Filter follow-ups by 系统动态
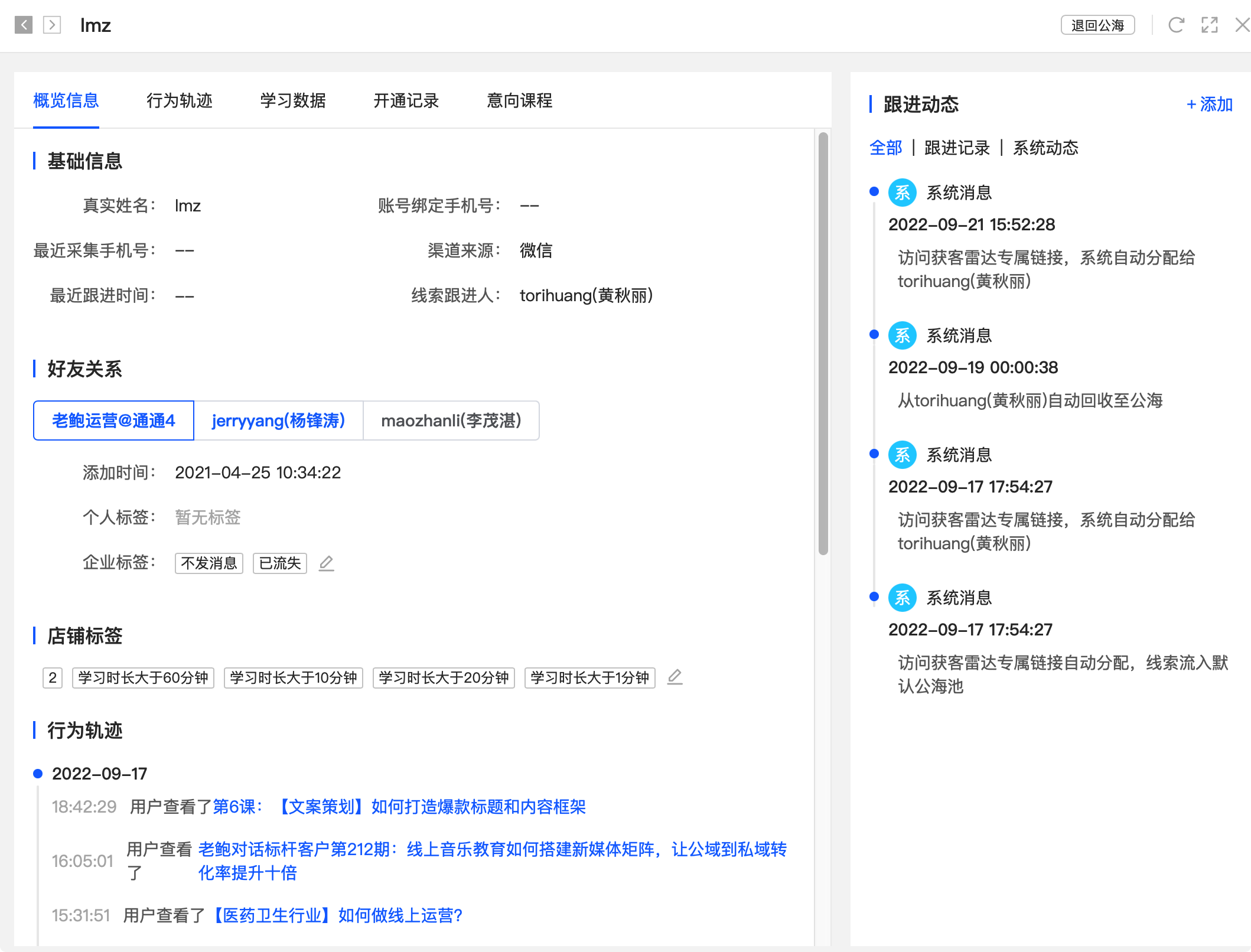The image size is (1251, 952). [1045, 148]
